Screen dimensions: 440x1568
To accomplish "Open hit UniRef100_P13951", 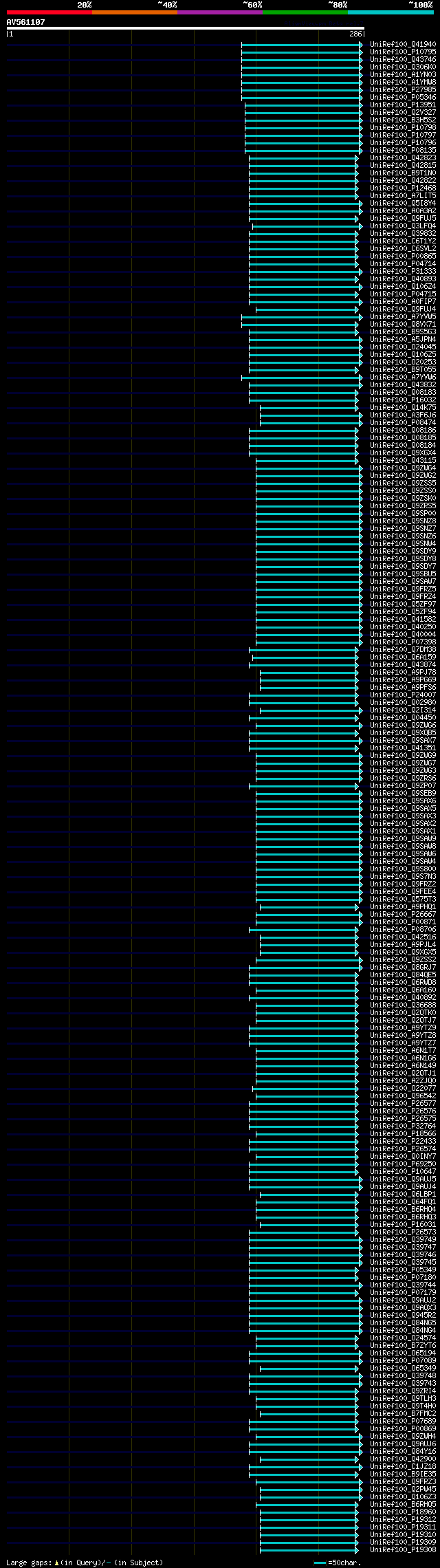I will (403, 105).
